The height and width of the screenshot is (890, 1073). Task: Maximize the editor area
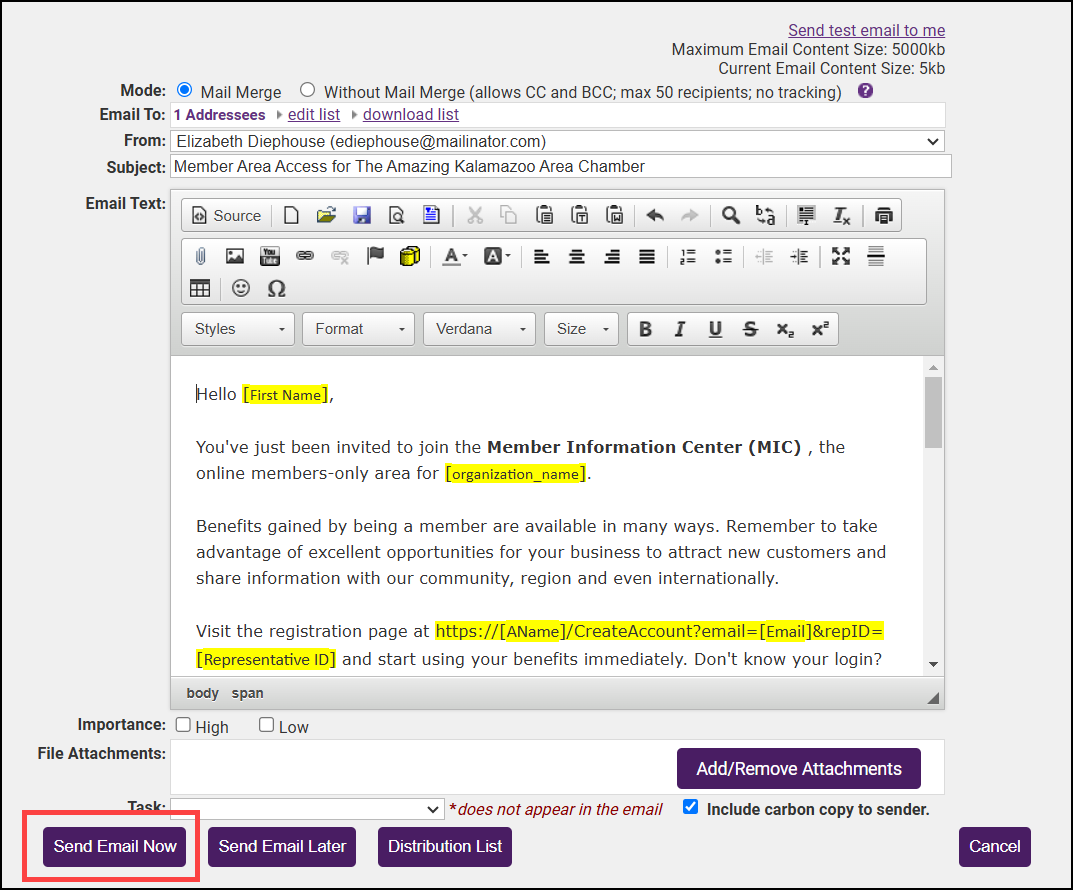click(841, 256)
